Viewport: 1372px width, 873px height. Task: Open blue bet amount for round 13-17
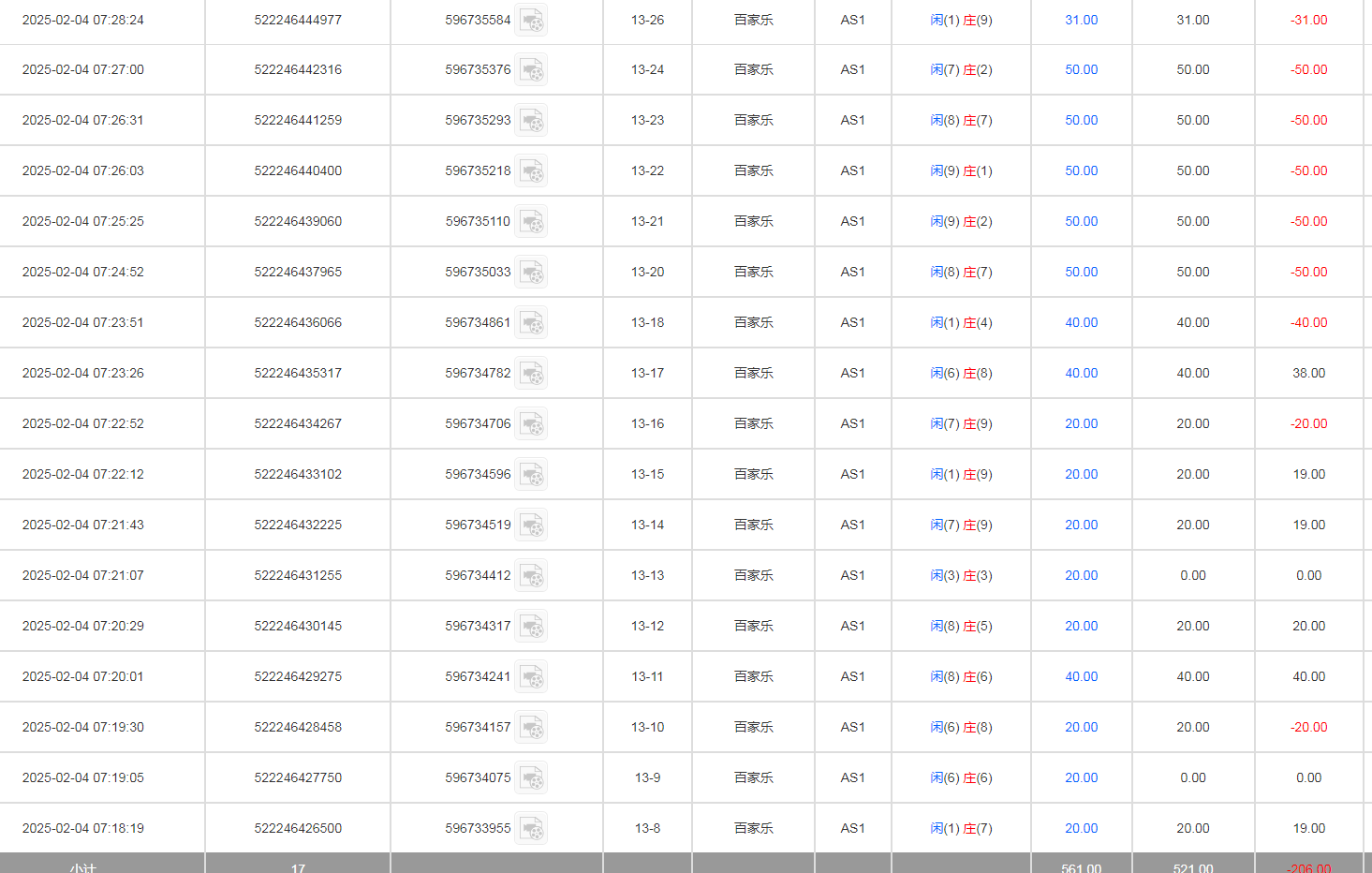click(1081, 373)
